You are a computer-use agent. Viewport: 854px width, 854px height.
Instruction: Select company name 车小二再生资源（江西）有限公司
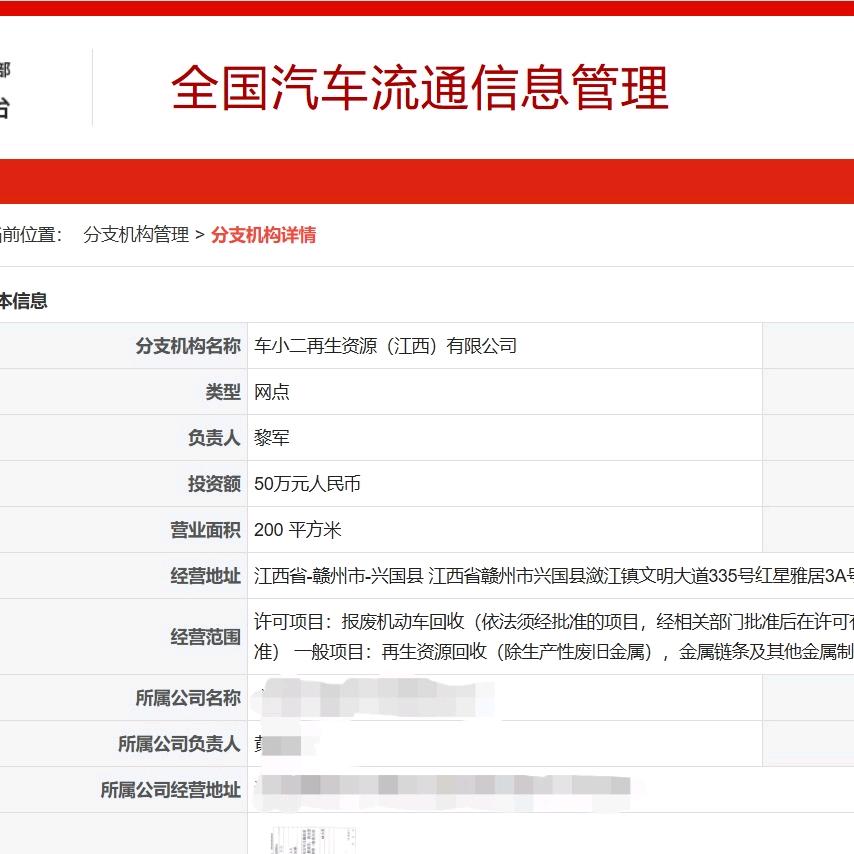coord(385,346)
